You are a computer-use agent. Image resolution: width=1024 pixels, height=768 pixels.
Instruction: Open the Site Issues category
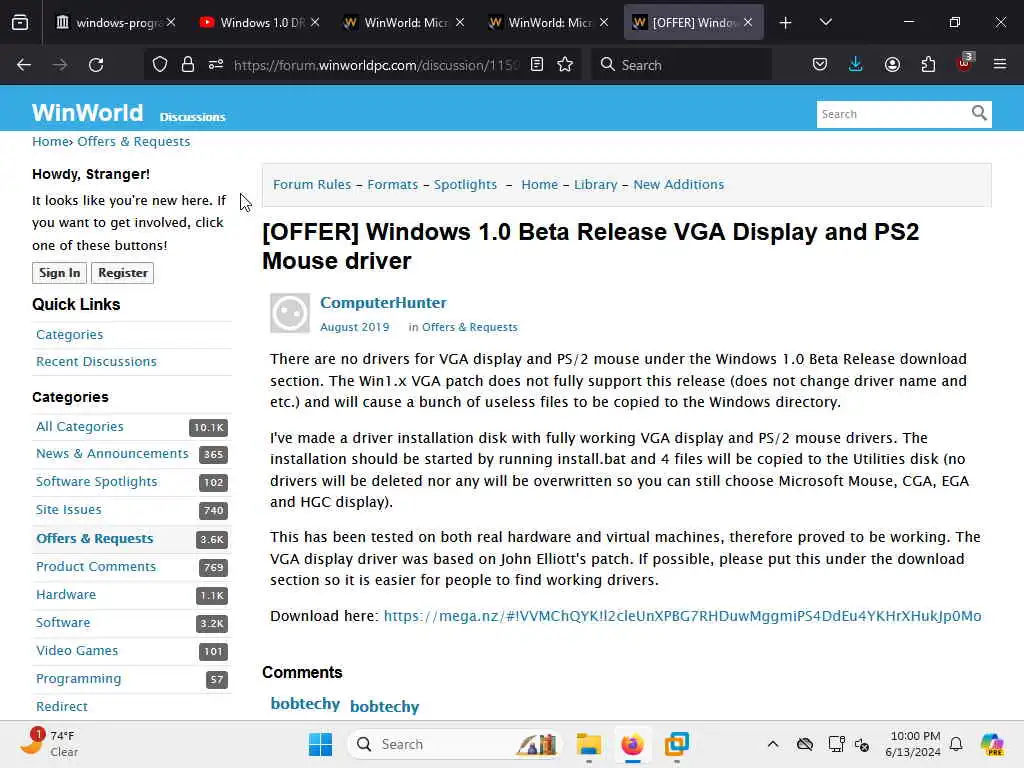click(x=69, y=510)
